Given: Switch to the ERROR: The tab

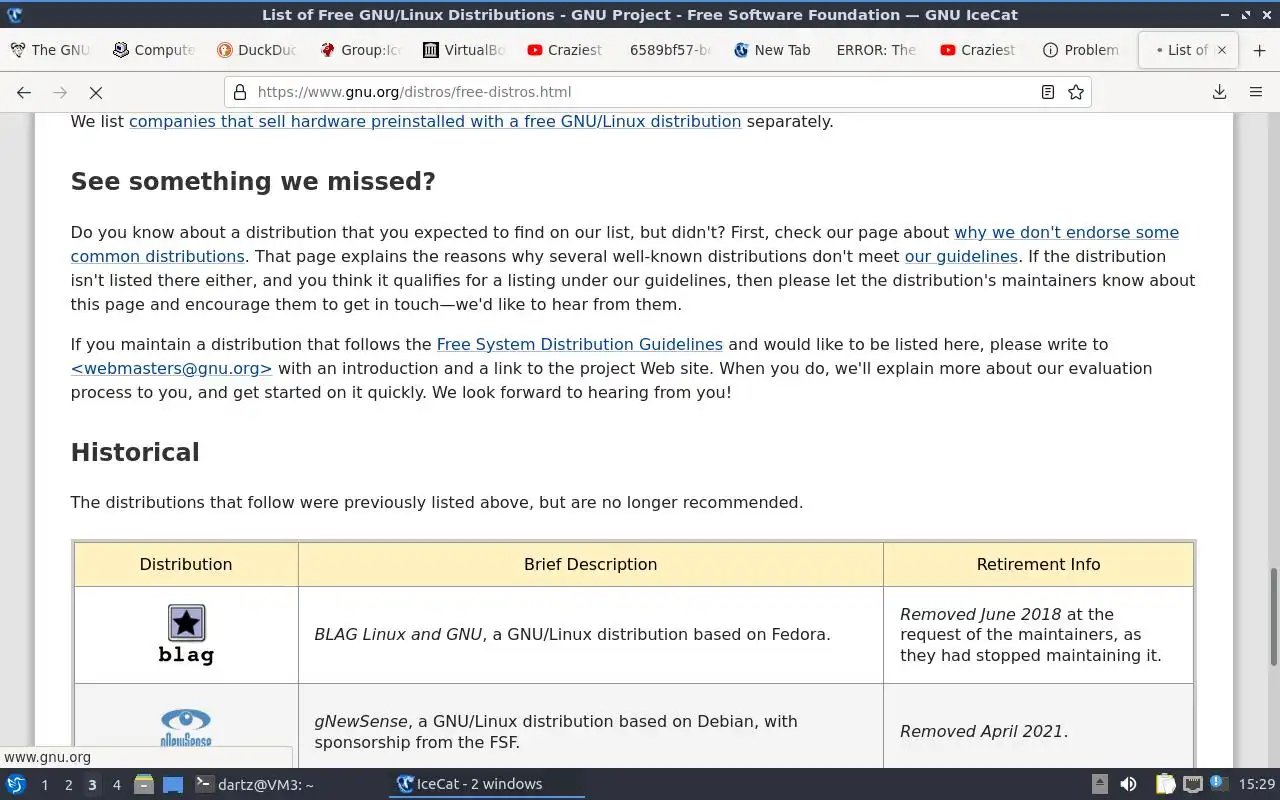Looking at the screenshot, I should coord(876,50).
